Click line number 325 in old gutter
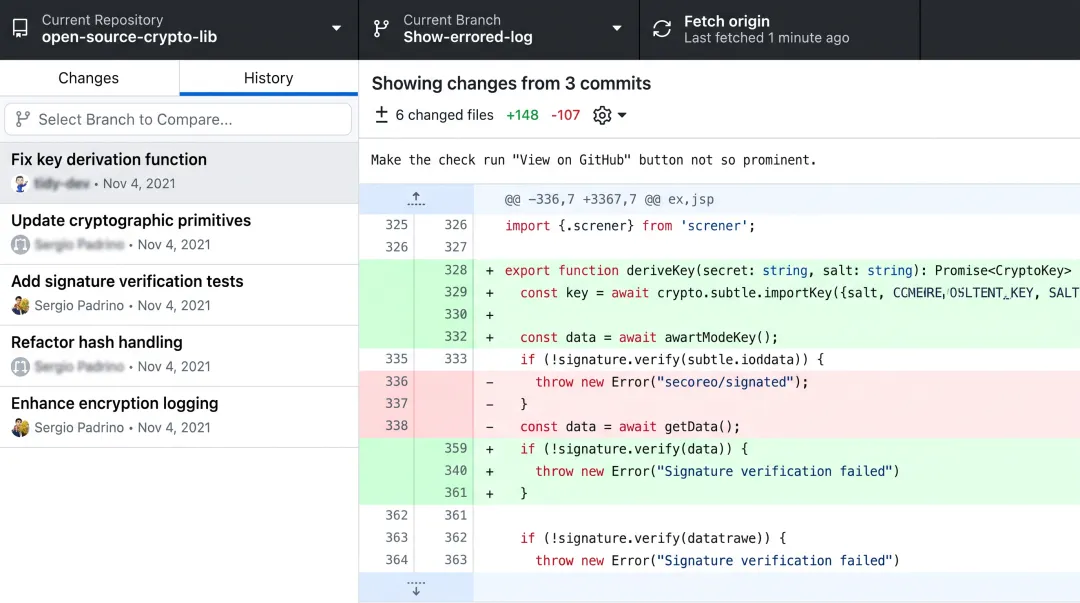This screenshot has width=1080, height=603. point(397,225)
